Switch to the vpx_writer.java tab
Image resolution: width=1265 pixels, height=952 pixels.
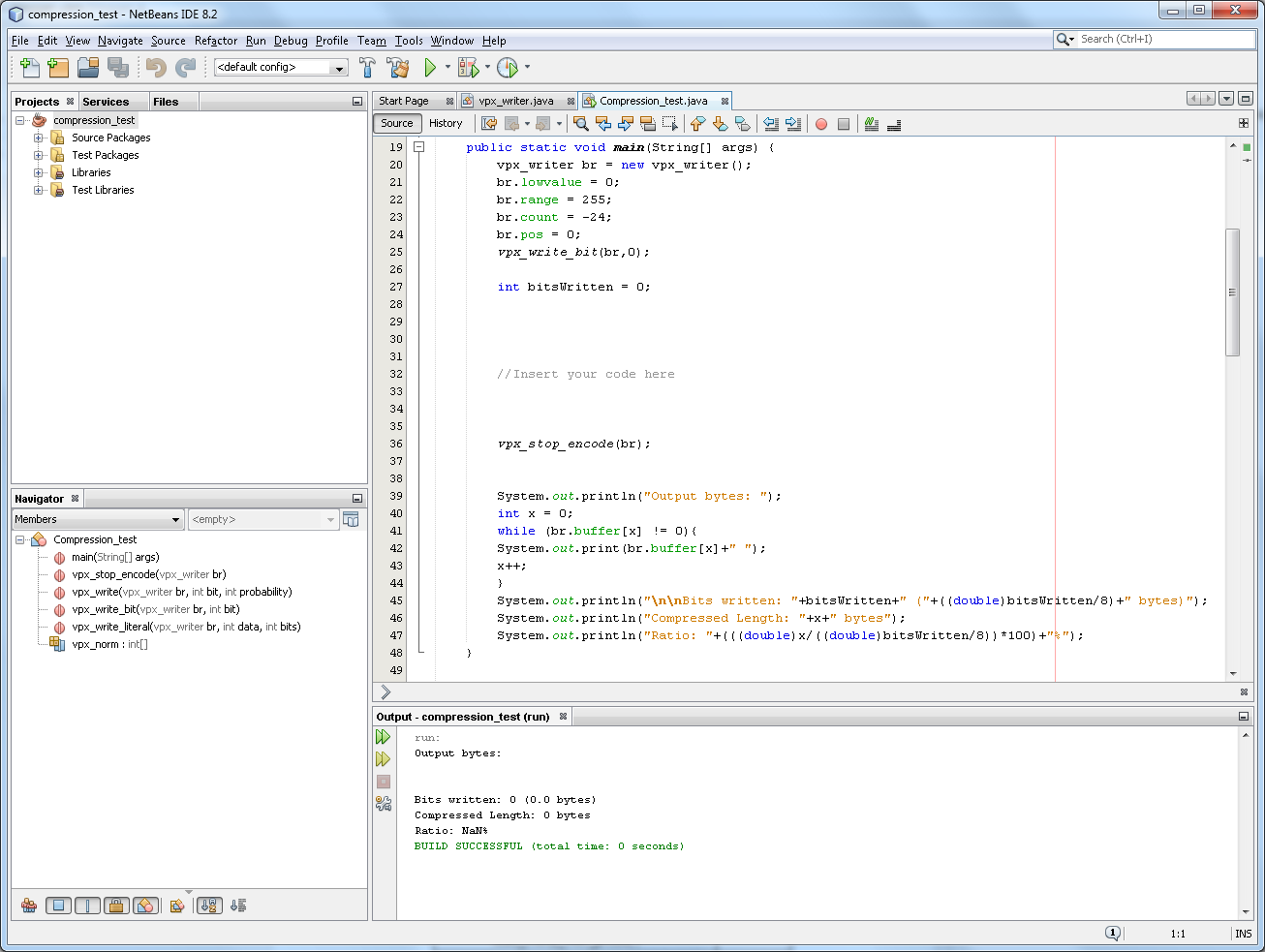(515, 101)
